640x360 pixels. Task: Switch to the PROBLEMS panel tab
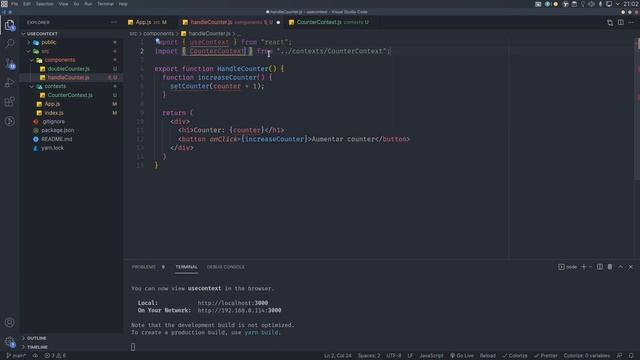click(144, 267)
